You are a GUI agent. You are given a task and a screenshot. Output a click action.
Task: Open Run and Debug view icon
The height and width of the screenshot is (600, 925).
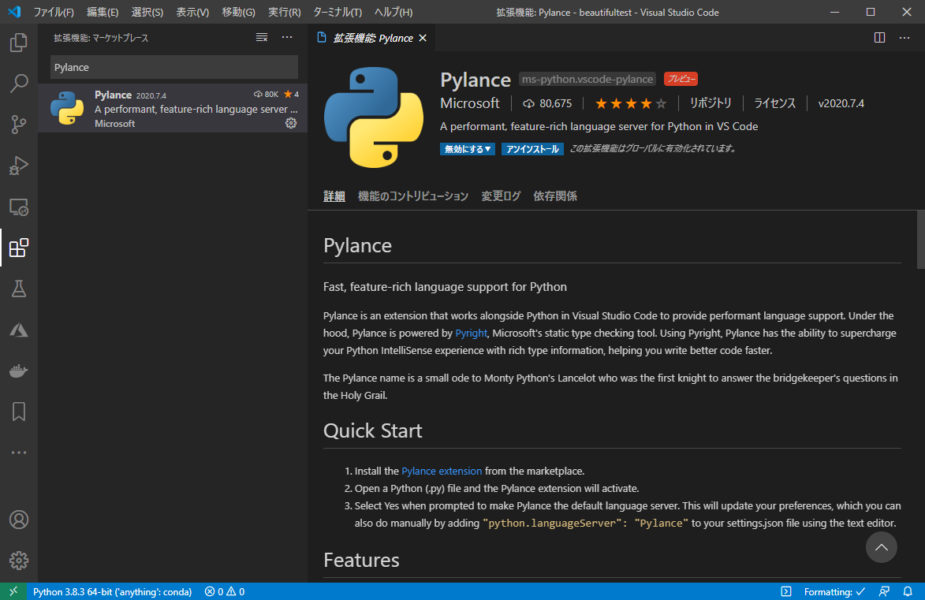click(18, 166)
